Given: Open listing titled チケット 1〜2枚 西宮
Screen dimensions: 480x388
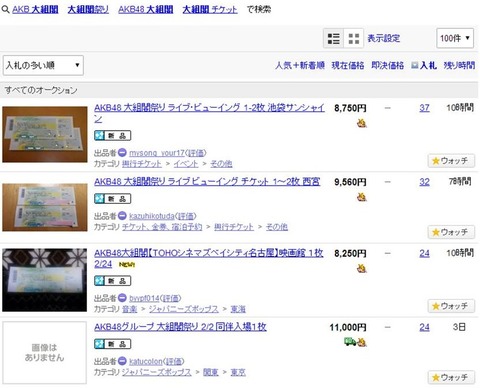Looking at the screenshot, I should coord(207,182).
